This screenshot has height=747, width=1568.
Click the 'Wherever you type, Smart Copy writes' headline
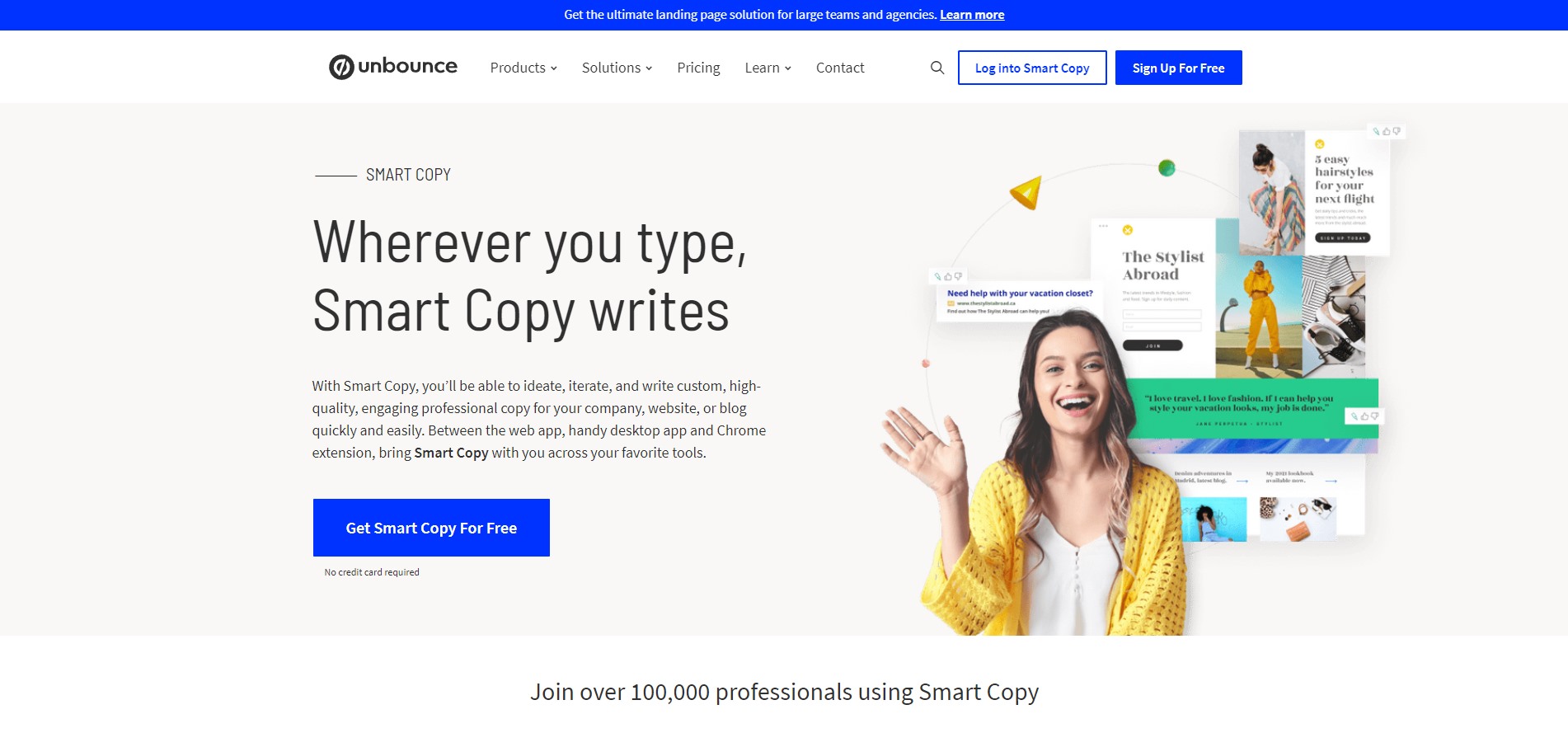(x=530, y=277)
